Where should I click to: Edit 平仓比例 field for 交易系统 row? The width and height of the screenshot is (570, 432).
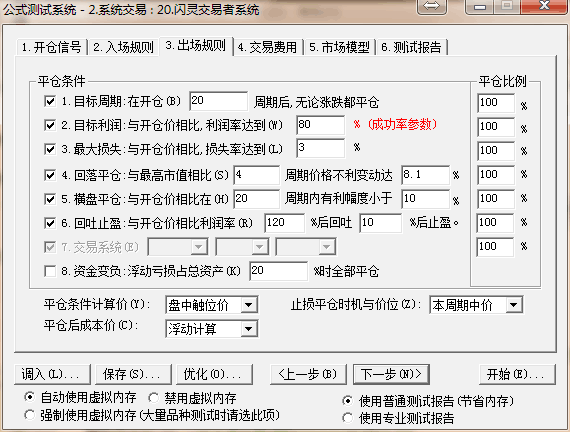[x=495, y=247]
